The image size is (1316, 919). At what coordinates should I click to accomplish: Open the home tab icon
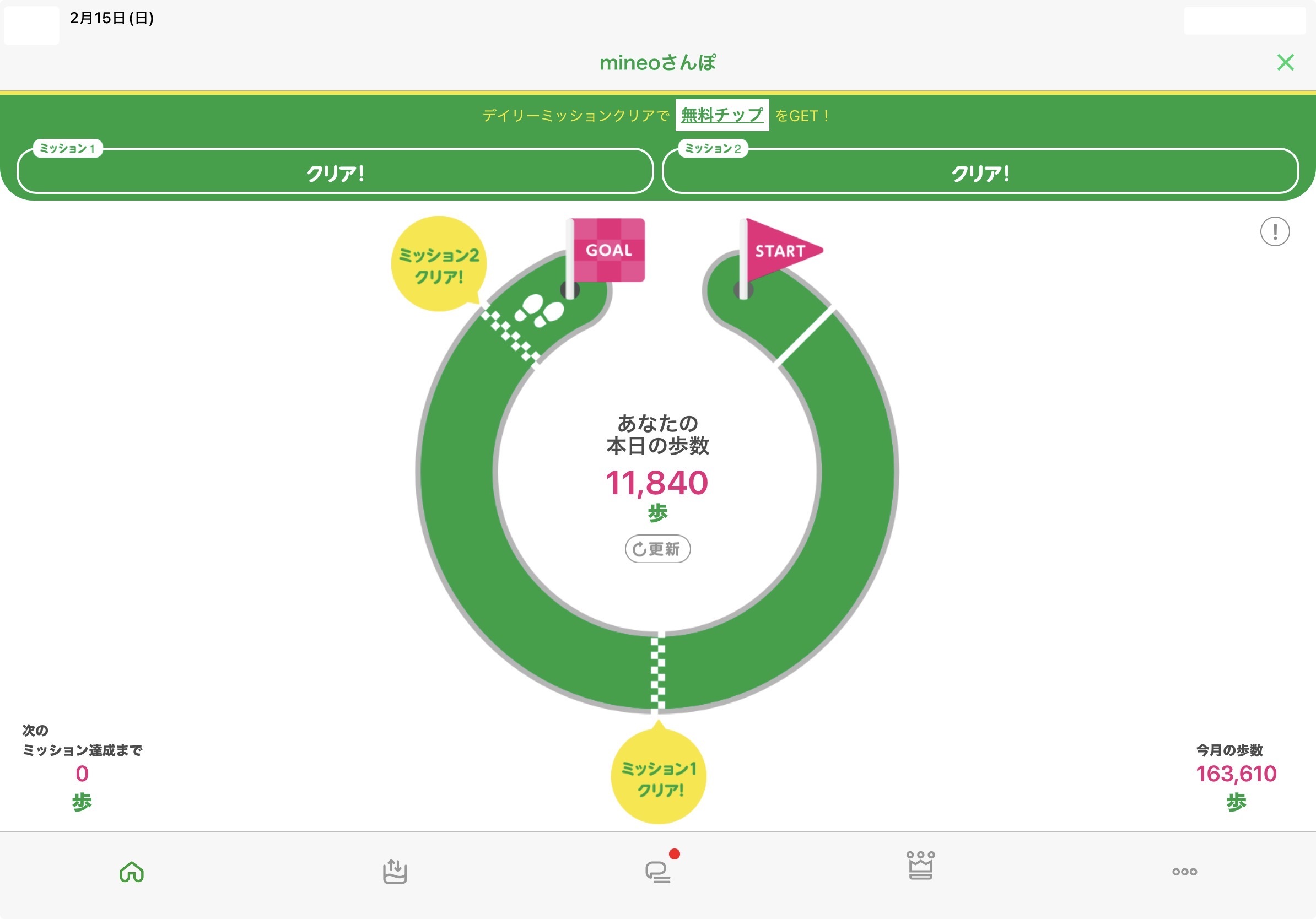[x=131, y=872]
